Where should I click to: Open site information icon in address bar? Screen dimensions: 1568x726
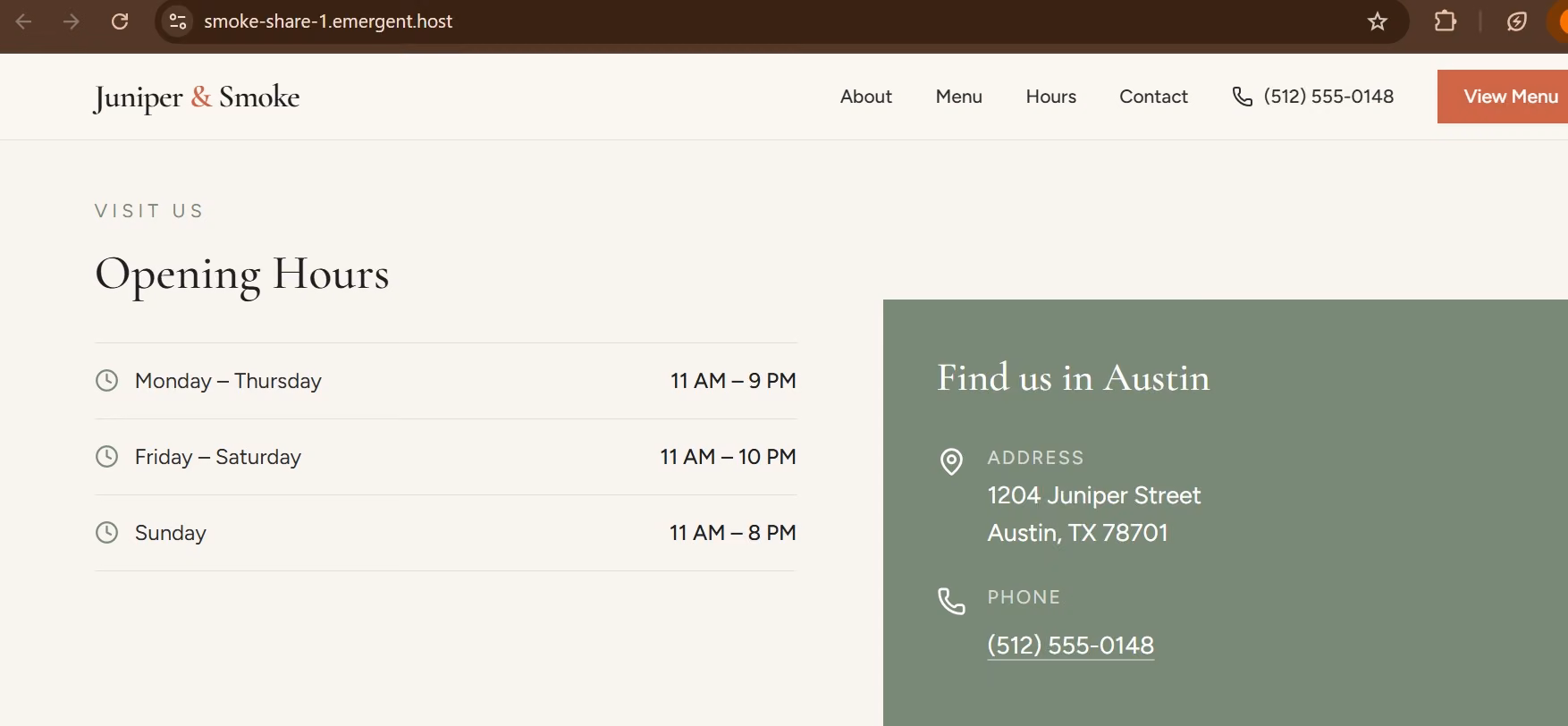tap(178, 21)
